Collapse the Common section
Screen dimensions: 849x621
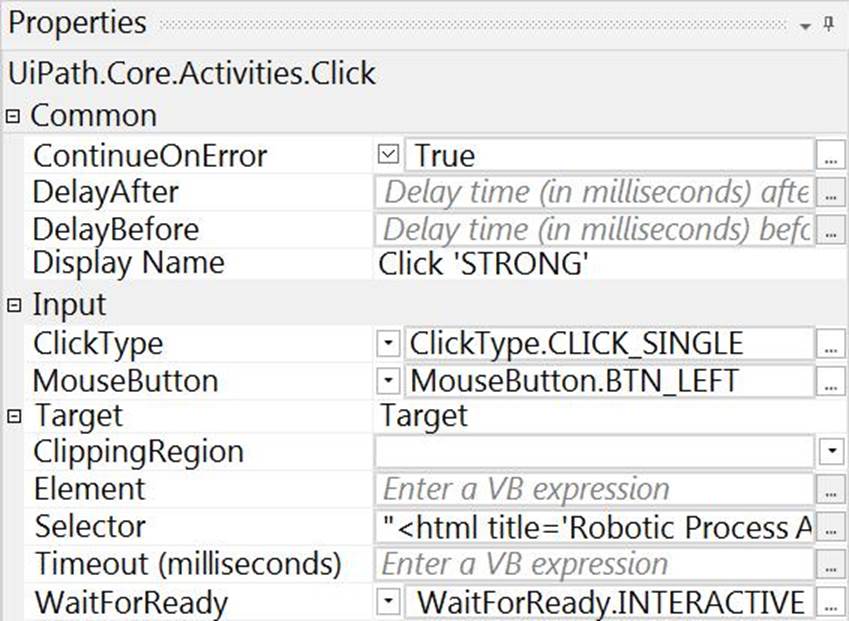click(13, 115)
